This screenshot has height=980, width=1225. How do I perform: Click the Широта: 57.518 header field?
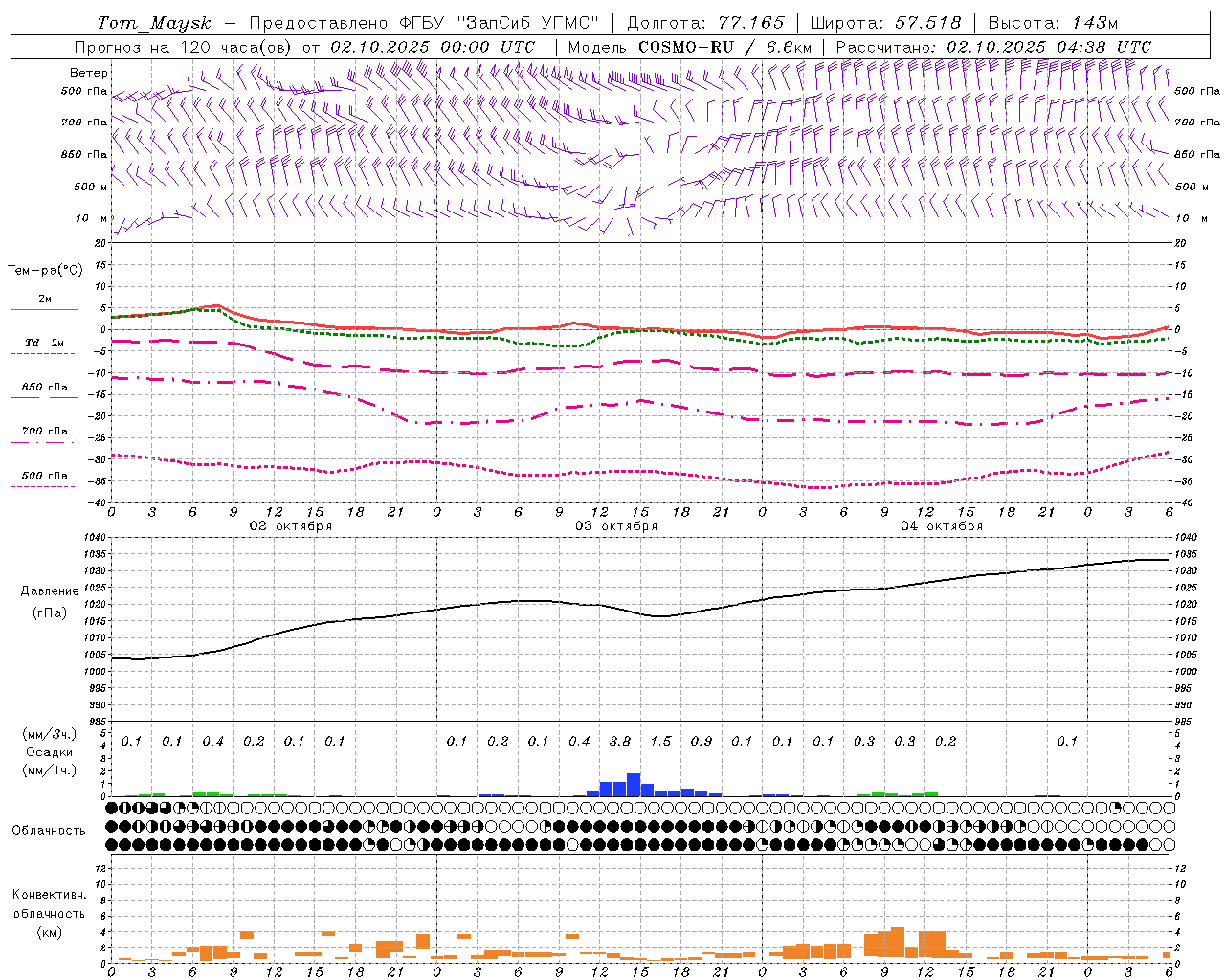click(886, 23)
